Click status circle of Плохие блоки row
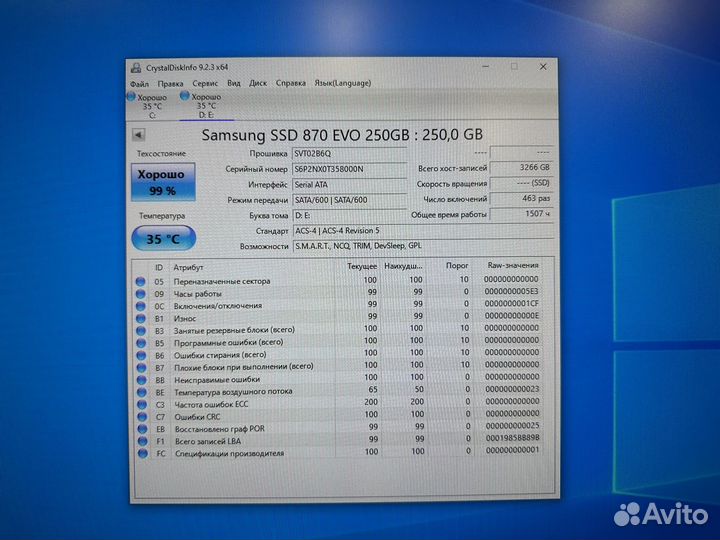Screen dimensions: 720x540 coord(141,368)
